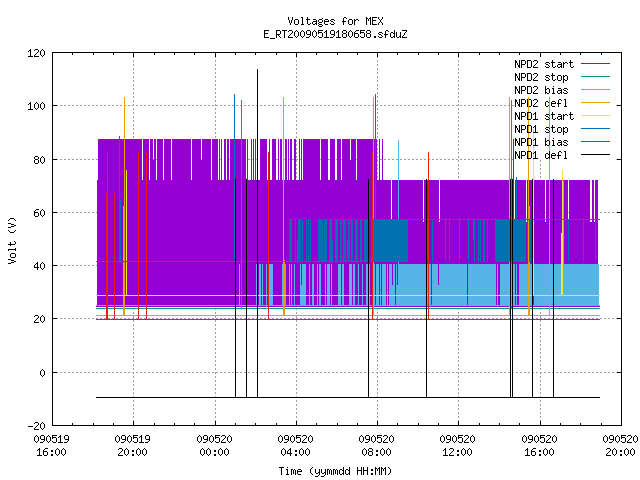Click the tallest black spike near 02:00

[258, 233]
